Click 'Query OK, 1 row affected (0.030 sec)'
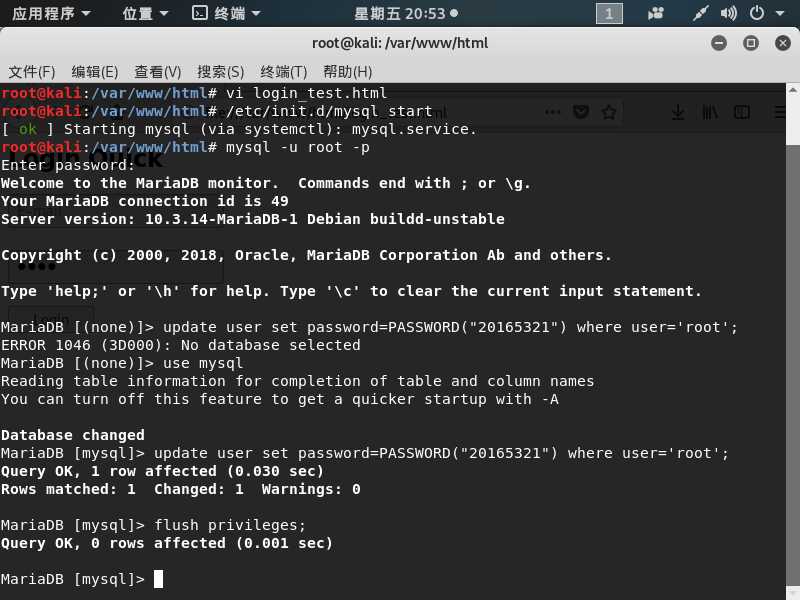 pos(162,471)
